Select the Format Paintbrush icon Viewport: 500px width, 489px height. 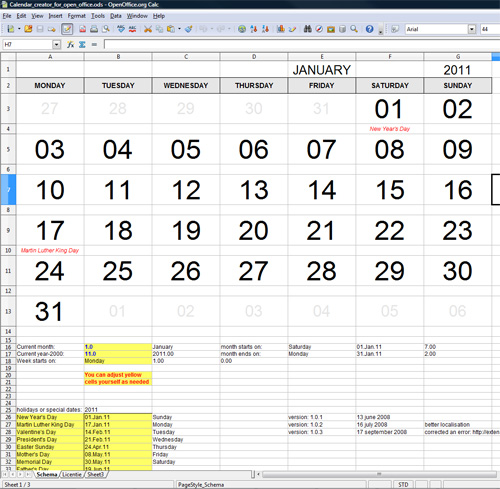189,29
